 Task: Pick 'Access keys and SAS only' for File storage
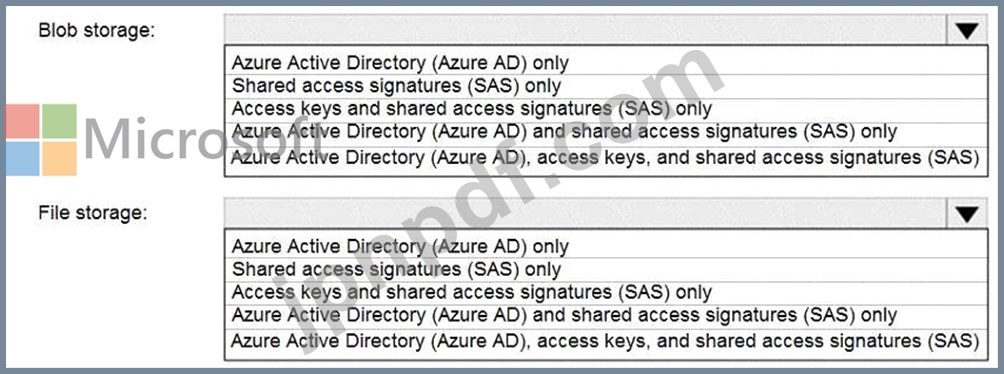pos(606,293)
